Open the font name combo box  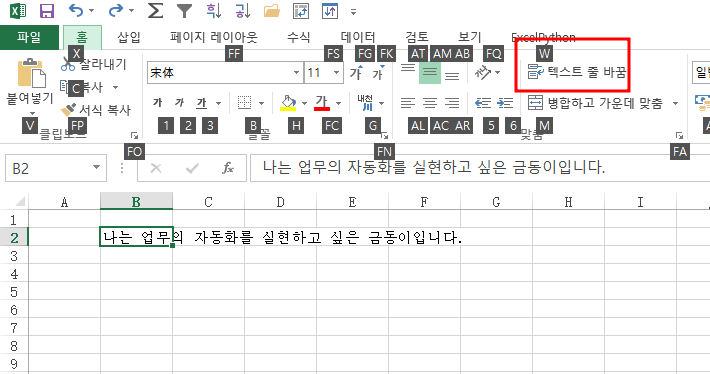(225, 72)
